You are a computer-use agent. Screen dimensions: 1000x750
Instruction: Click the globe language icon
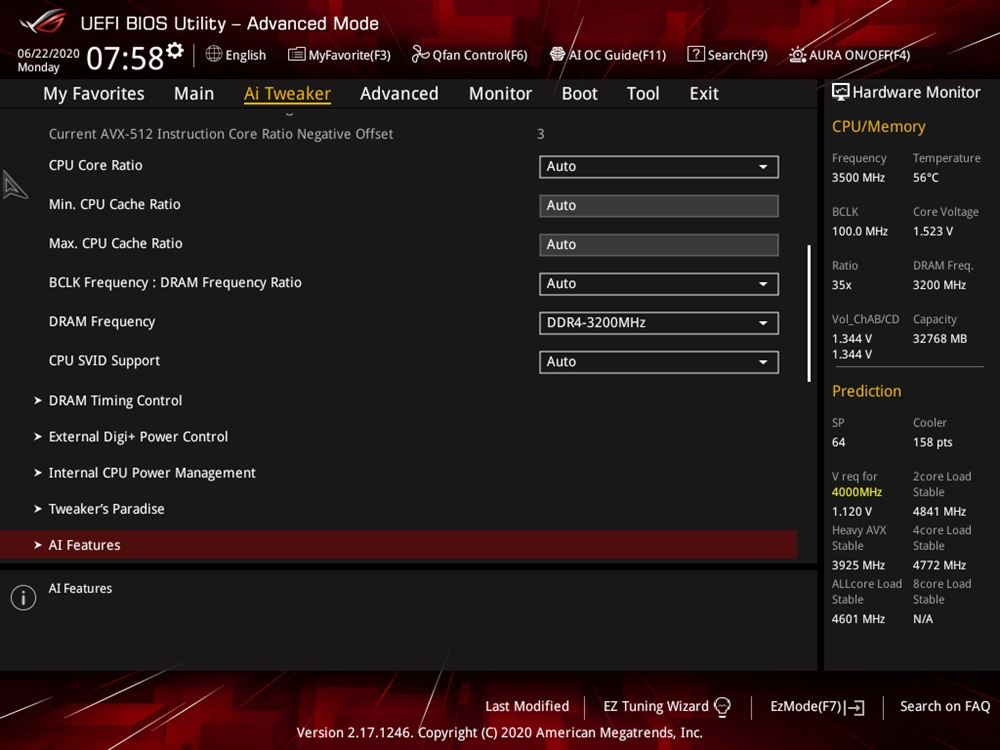pyautogui.click(x=214, y=54)
